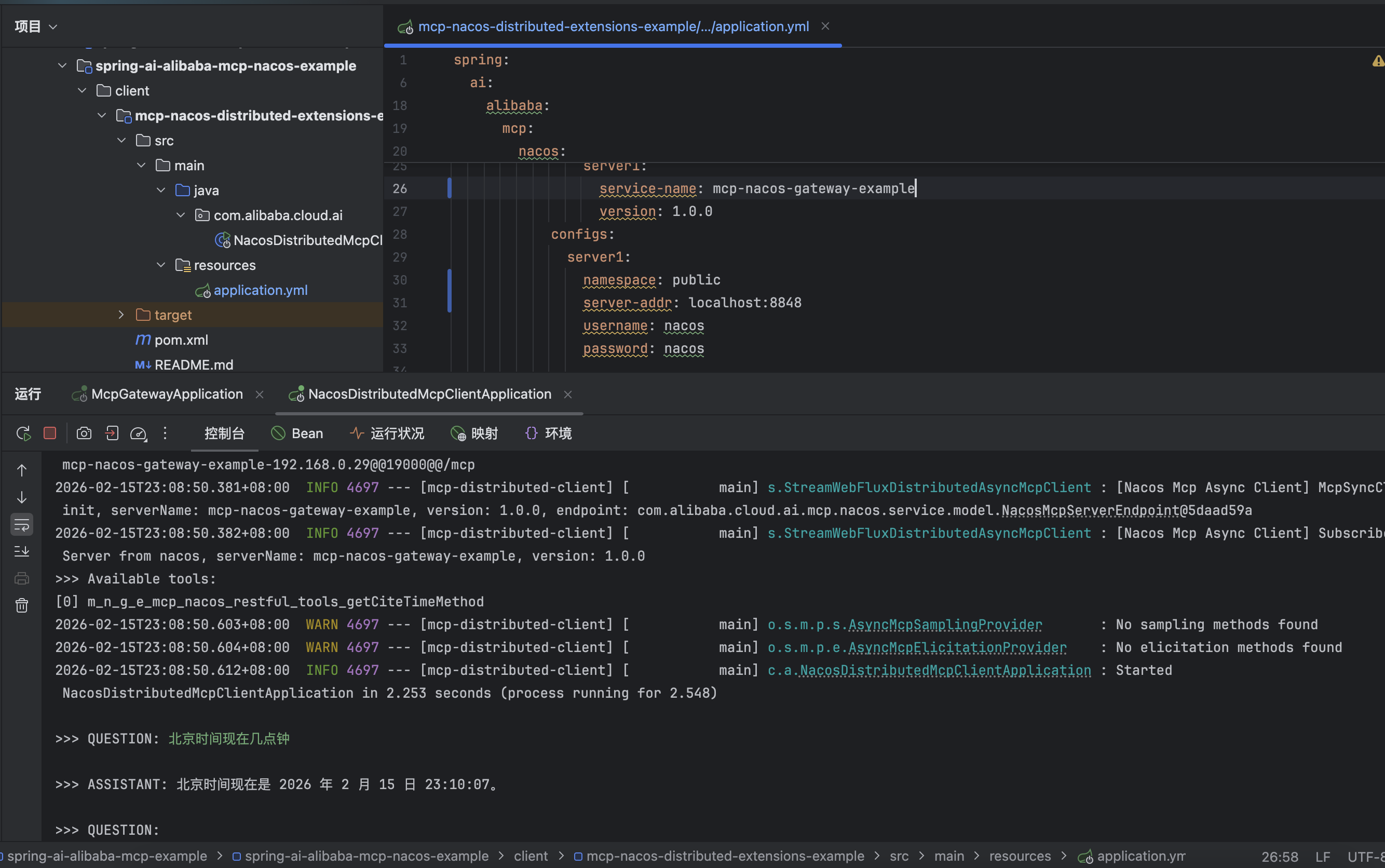
Task: Switch to McpGatewayApplication run tab
Action: pyautogui.click(x=167, y=394)
